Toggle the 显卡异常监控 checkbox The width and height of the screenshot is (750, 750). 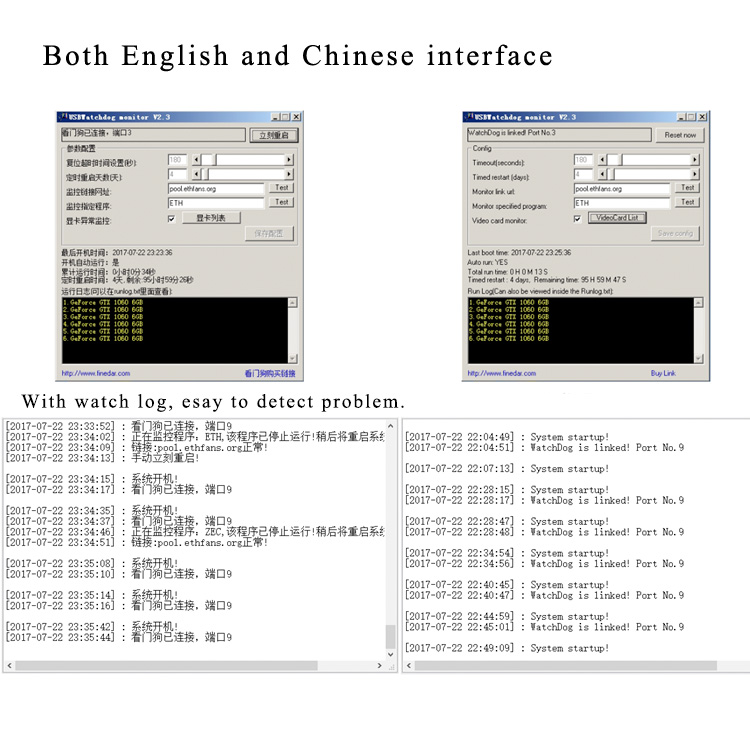171,218
